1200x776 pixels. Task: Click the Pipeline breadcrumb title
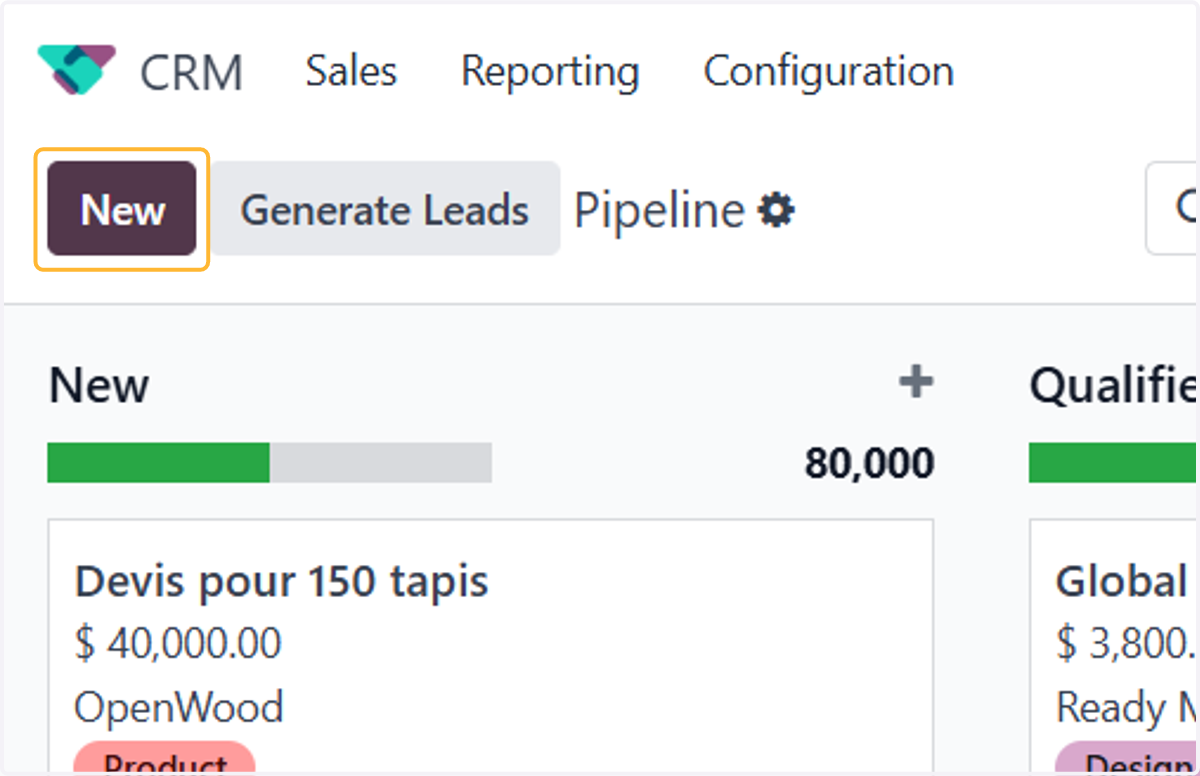click(659, 211)
